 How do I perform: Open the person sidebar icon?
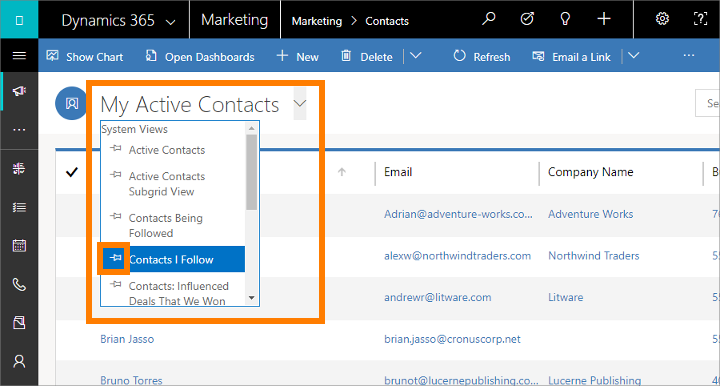[x=19, y=362]
